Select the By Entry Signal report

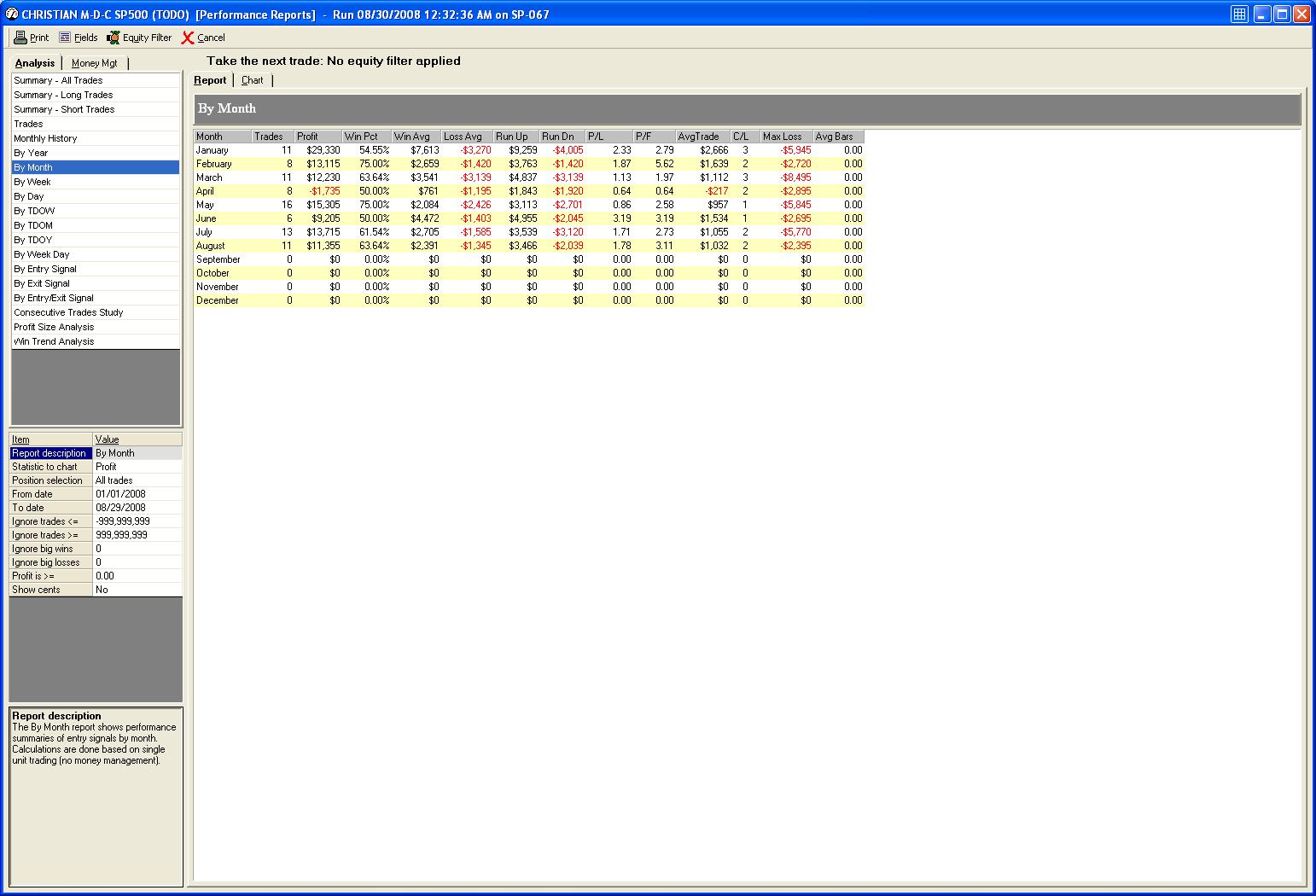pyautogui.click(x=96, y=269)
